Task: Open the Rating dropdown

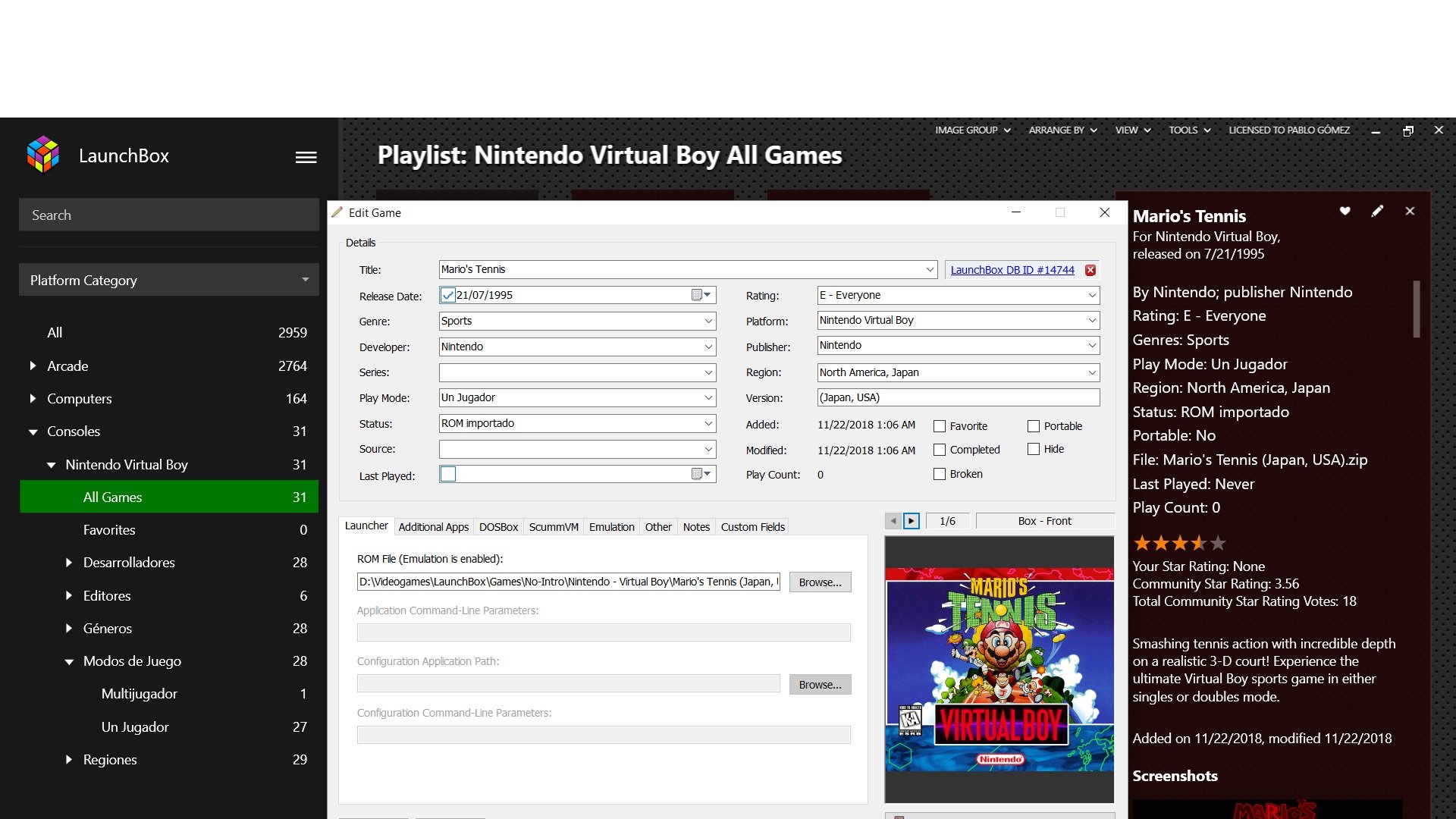Action: click(x=1092, y=295)
